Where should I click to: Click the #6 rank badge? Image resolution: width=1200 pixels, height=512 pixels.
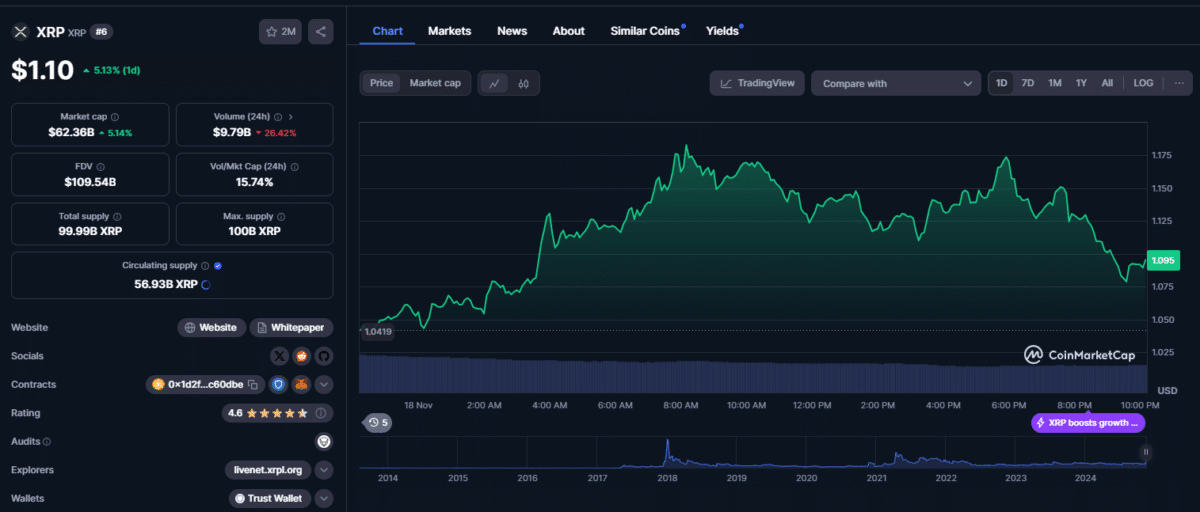click(100, 32)
